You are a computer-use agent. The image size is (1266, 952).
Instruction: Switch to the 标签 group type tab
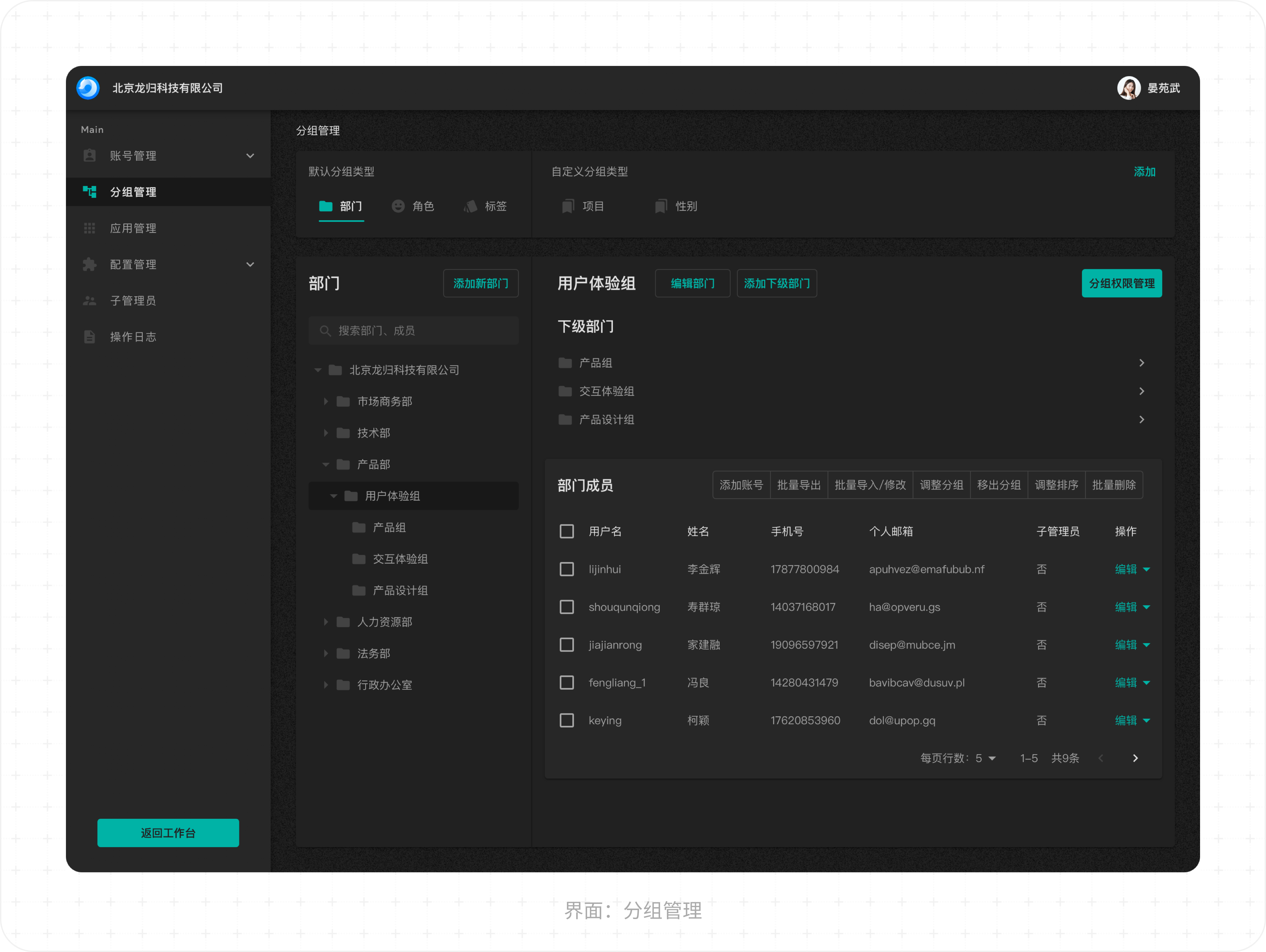tap(485, 207)
